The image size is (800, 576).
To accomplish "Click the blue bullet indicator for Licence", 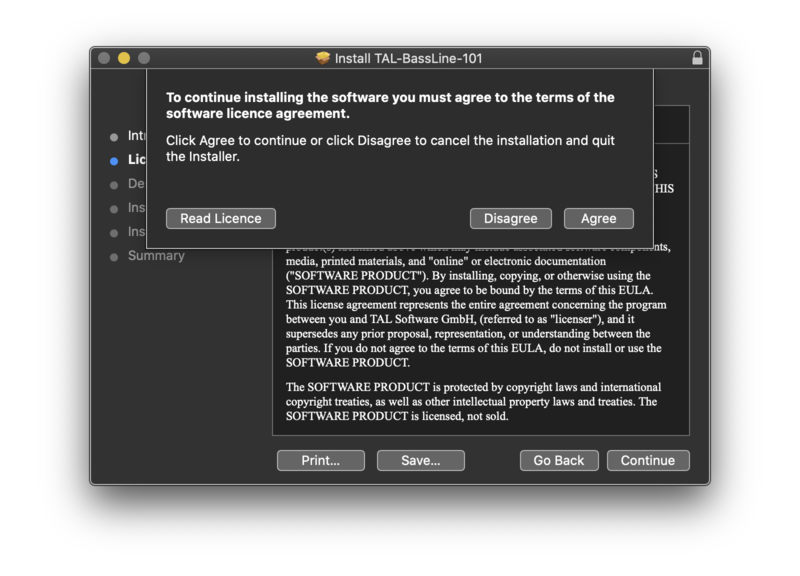I will click(x=114, y=161).
